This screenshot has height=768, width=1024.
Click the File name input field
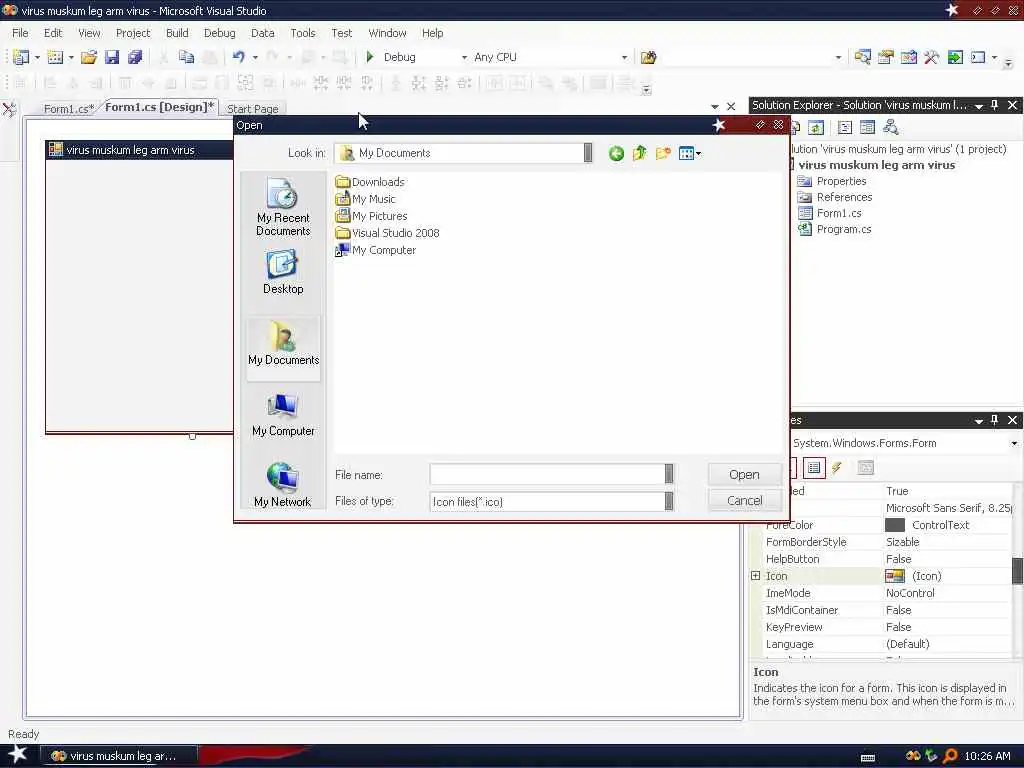547,474
